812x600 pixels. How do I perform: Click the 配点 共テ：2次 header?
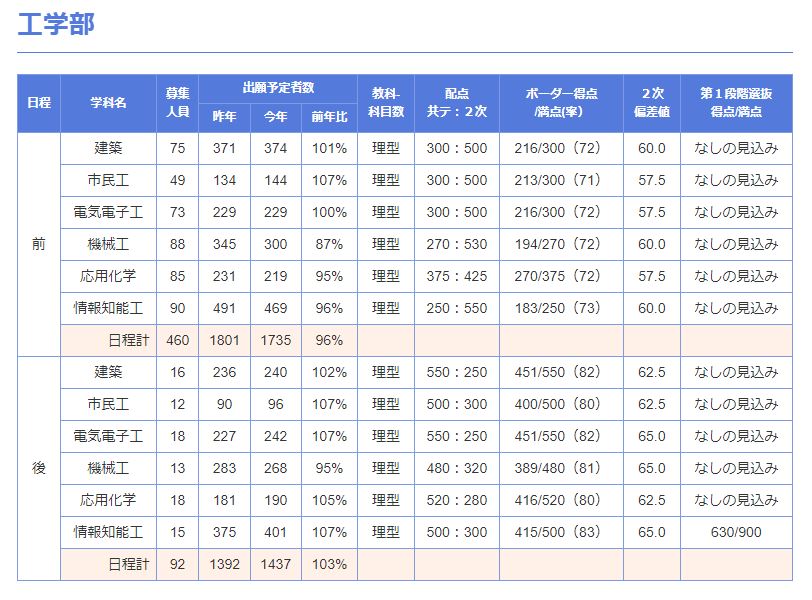(456, 103)
